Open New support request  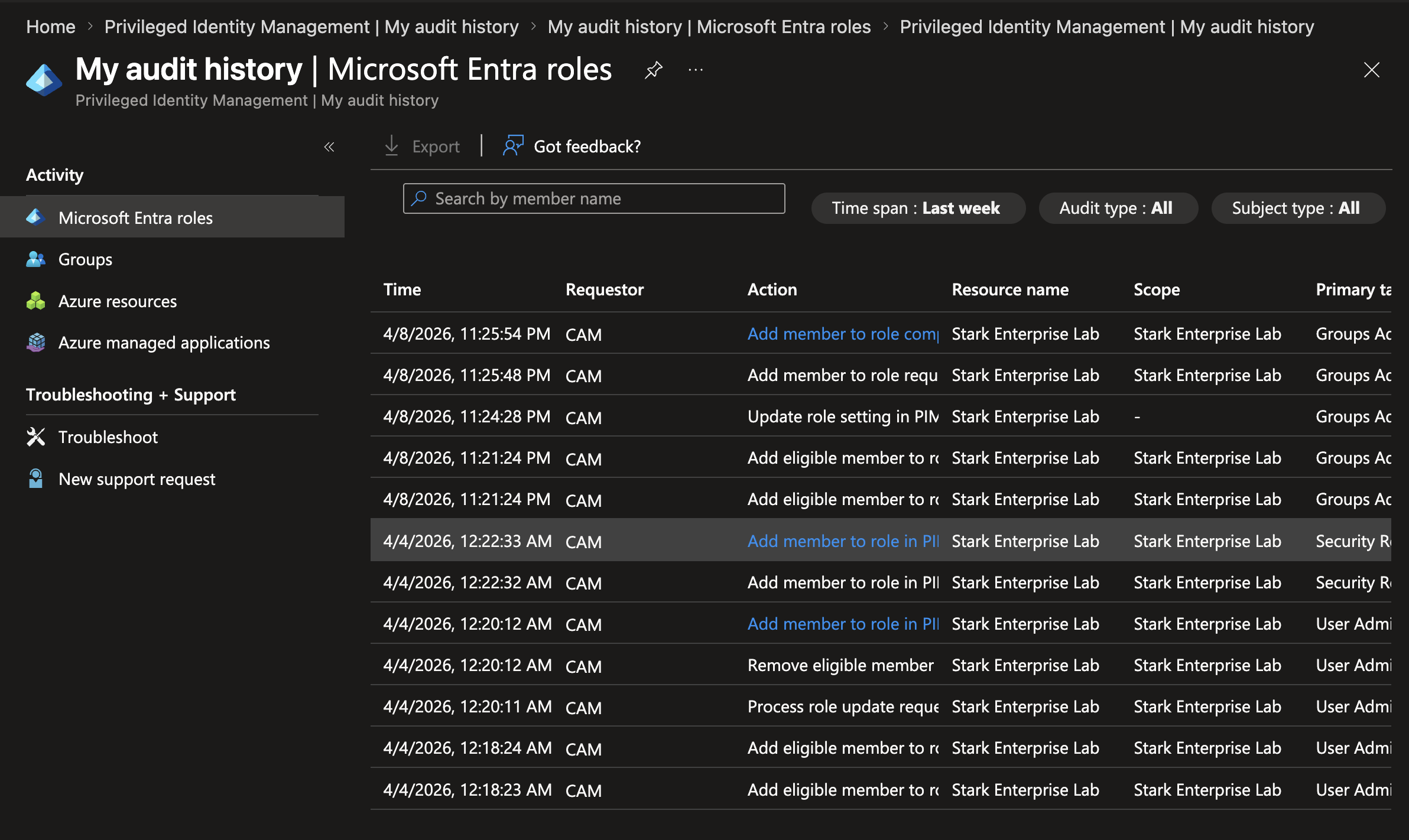point(137,479)
